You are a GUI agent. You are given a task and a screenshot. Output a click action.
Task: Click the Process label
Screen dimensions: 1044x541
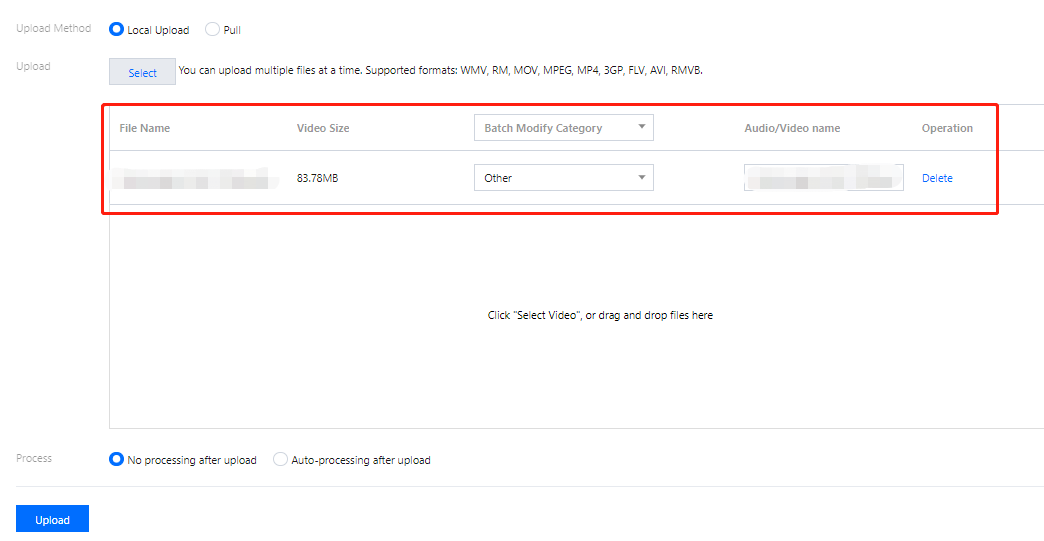pyautogui.click(x=34, y=458)
